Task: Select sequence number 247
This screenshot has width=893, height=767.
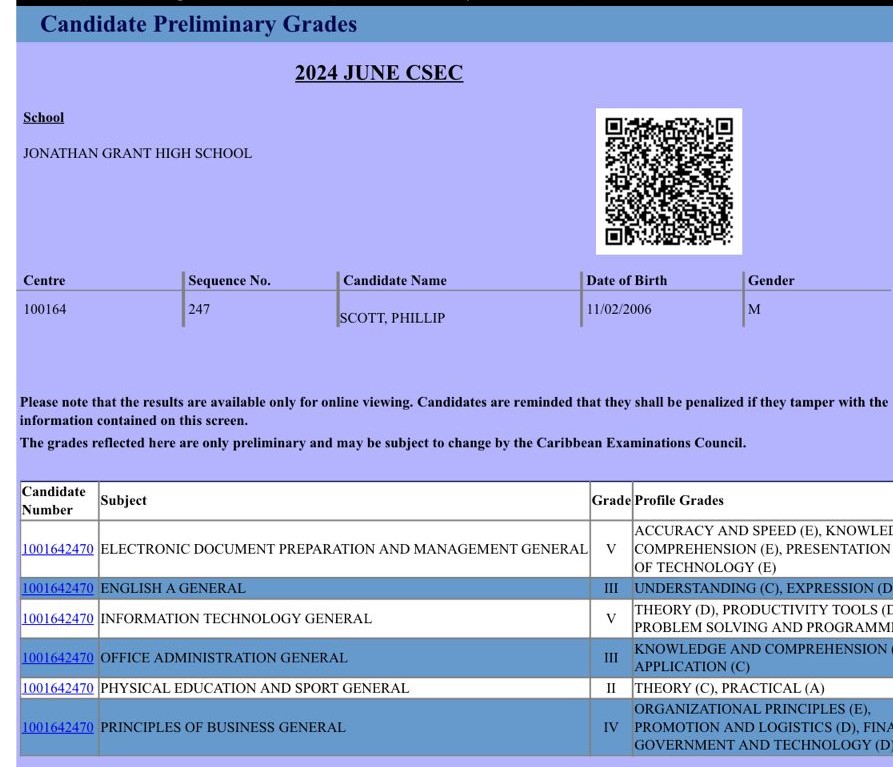Action: point(199,309)
